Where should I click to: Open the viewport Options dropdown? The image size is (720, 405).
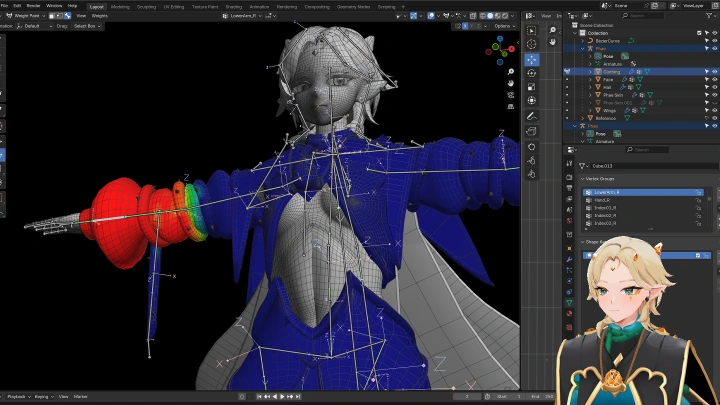pos(505,26)
